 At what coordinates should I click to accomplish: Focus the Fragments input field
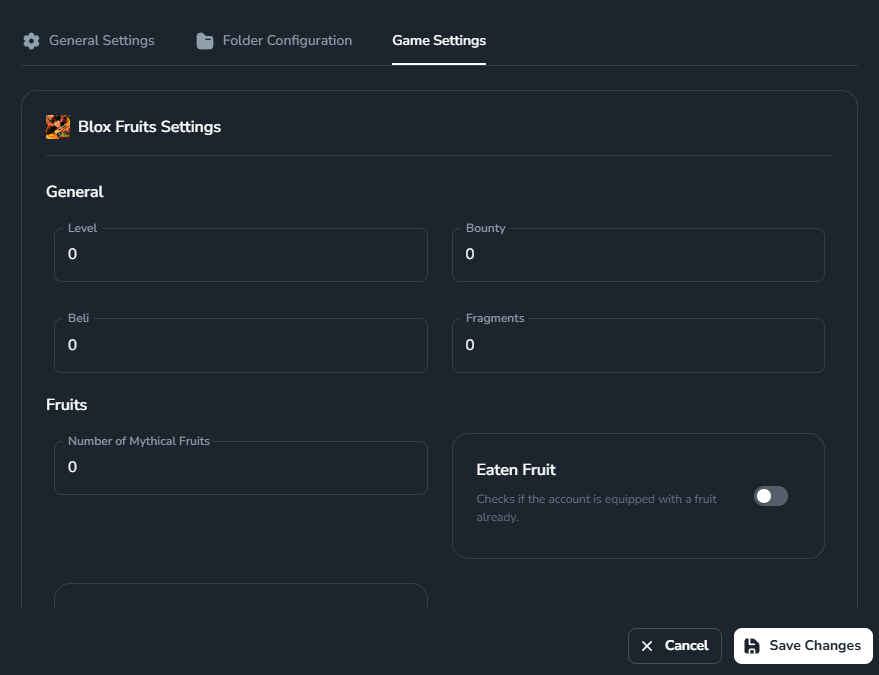point(638,344)
